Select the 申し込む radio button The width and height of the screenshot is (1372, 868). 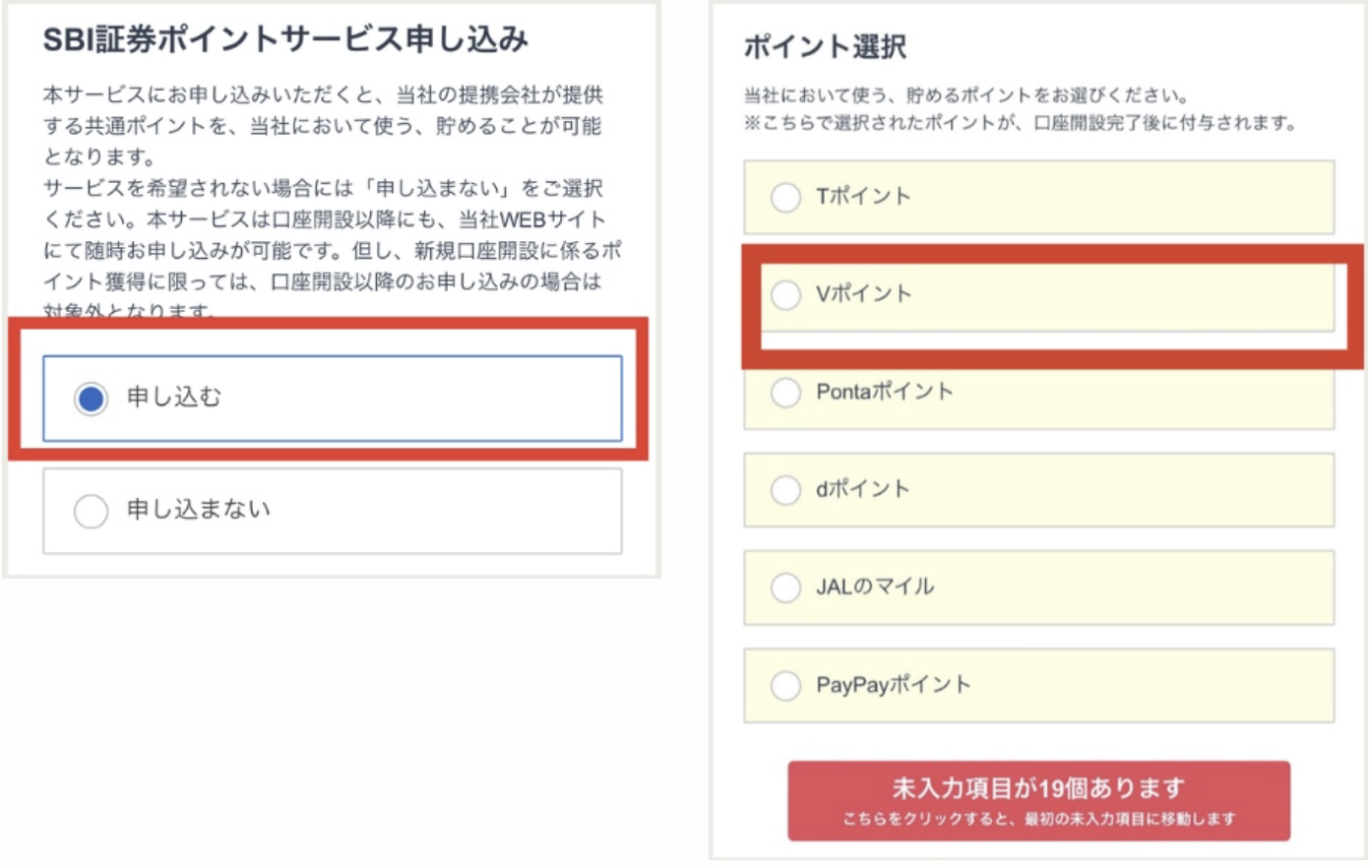(91, 399)
